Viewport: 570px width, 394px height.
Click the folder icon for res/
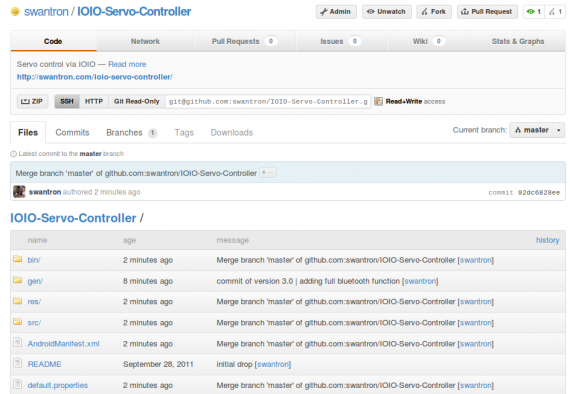[x=17, y=301]
